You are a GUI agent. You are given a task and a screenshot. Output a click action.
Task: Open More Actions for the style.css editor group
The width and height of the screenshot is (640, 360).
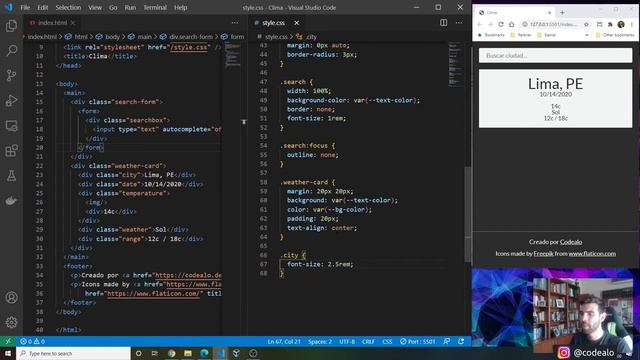click(459, 23)
